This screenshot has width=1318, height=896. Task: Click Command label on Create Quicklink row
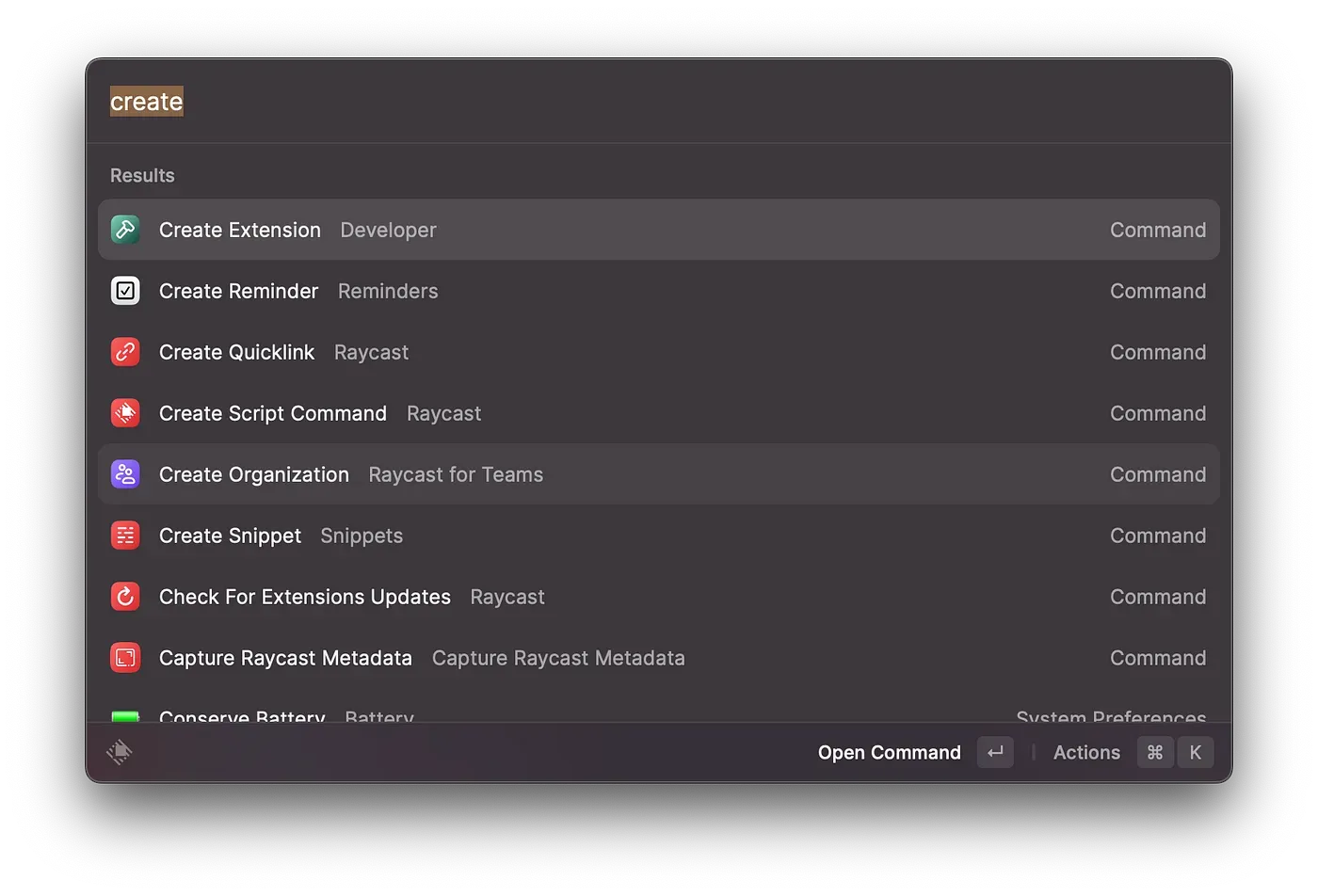(x=1158, y=352)
